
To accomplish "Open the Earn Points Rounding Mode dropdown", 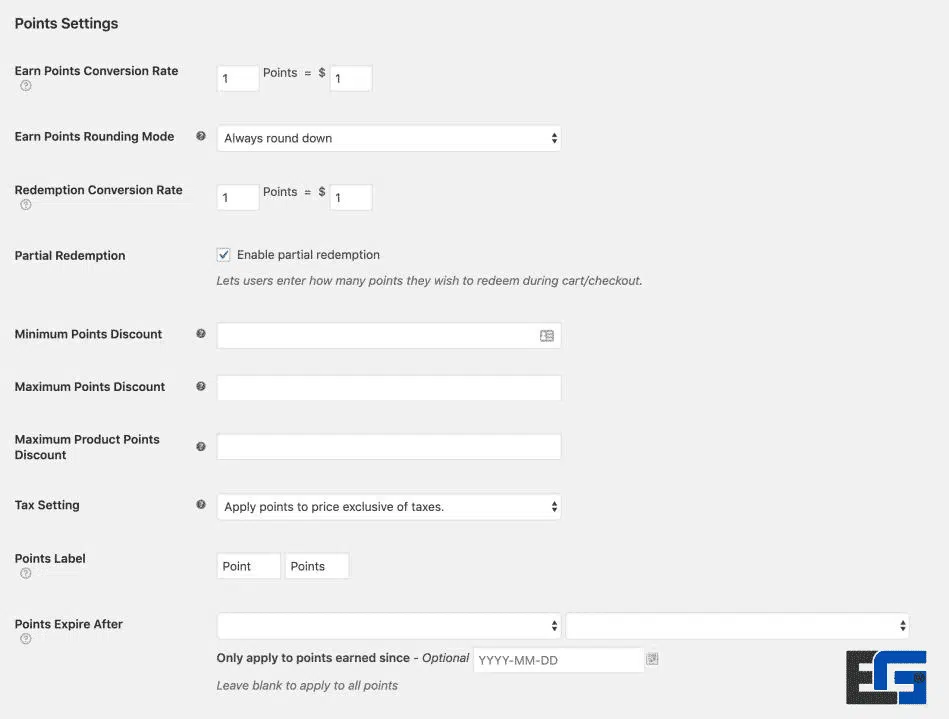I will (388, 138).
